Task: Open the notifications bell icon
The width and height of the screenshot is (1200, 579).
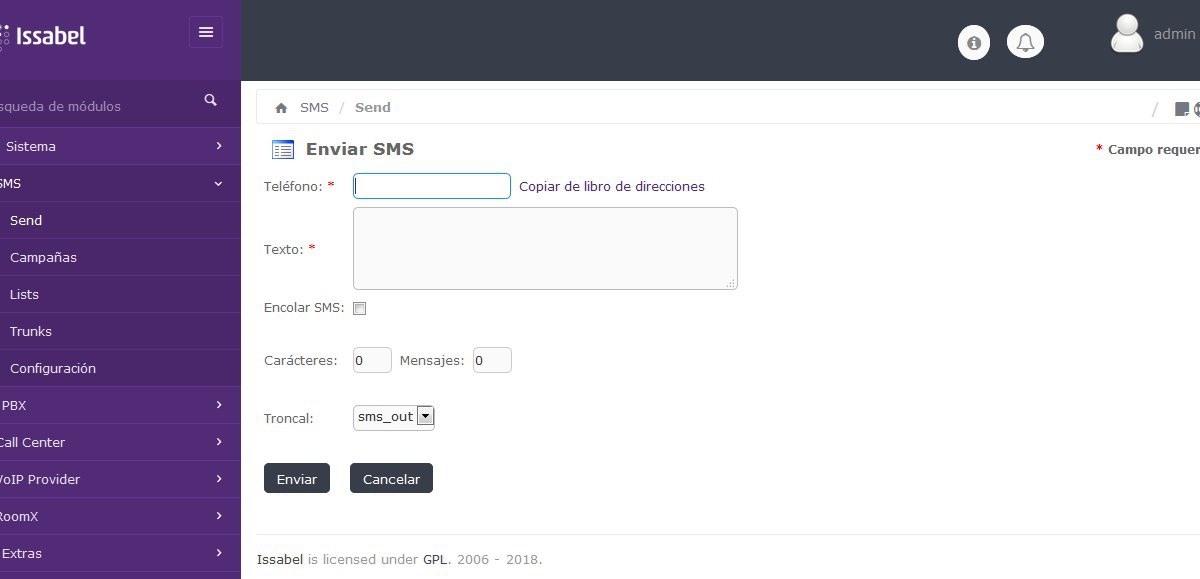Action: pos(1025,42)
